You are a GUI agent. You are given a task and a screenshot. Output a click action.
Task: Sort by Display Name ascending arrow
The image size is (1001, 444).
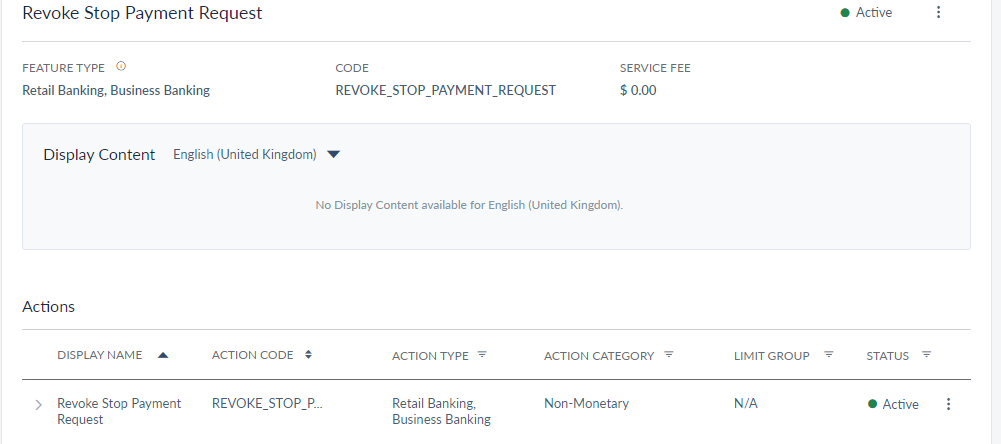[x=163, y=355]
